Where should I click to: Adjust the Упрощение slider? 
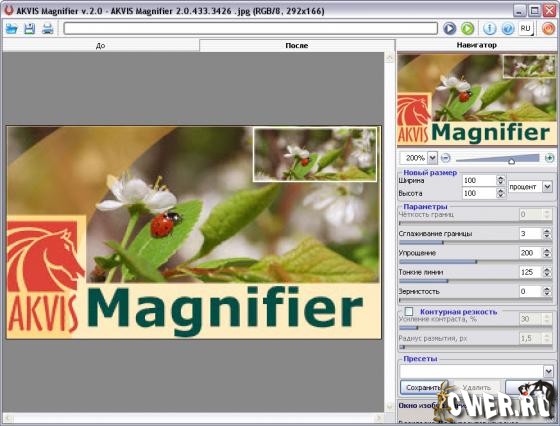click(476, 262)
